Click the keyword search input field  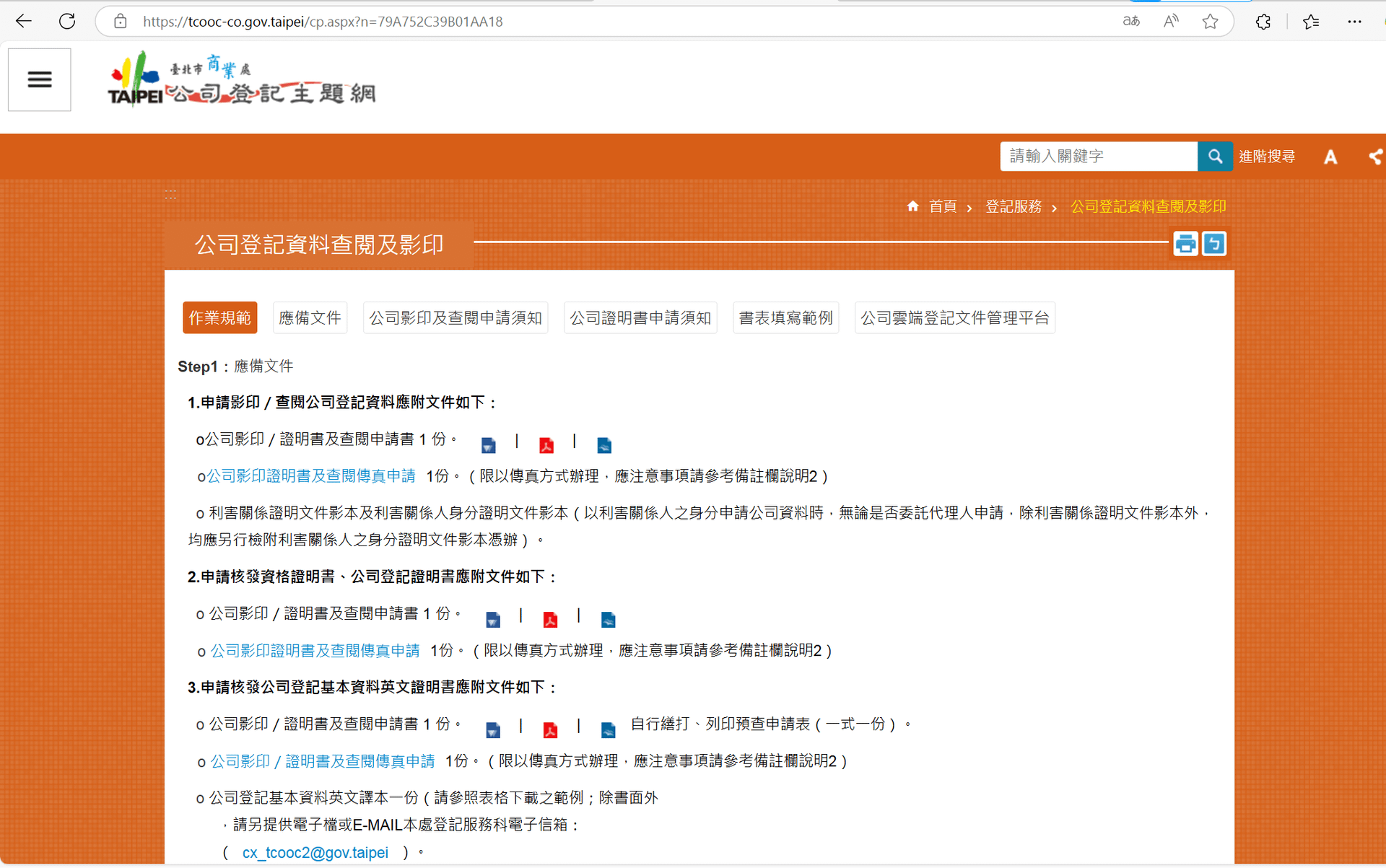(1098, 156)
